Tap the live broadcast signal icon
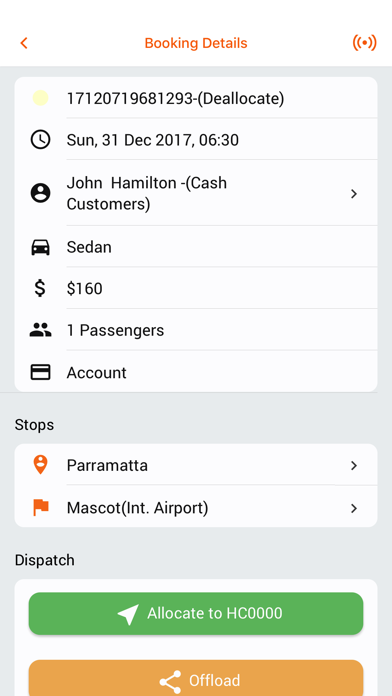Screen dimensions: 392x696 pyautogui.click(x=364, y=43)
